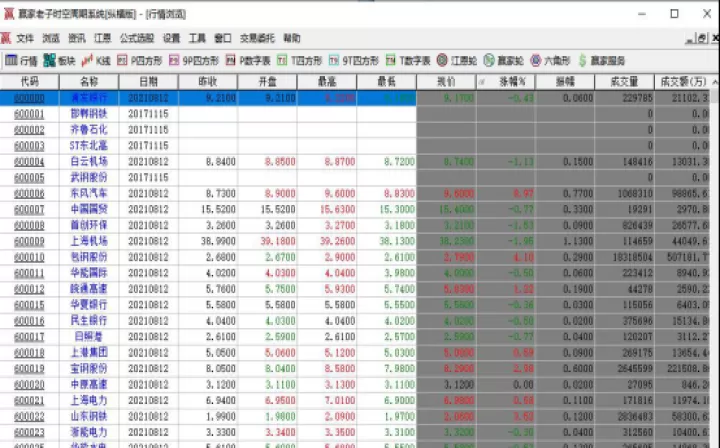This screenshot has width=720, height=448.
Task: Open stock code 600016 link
Action: click(x=29, y=321)
